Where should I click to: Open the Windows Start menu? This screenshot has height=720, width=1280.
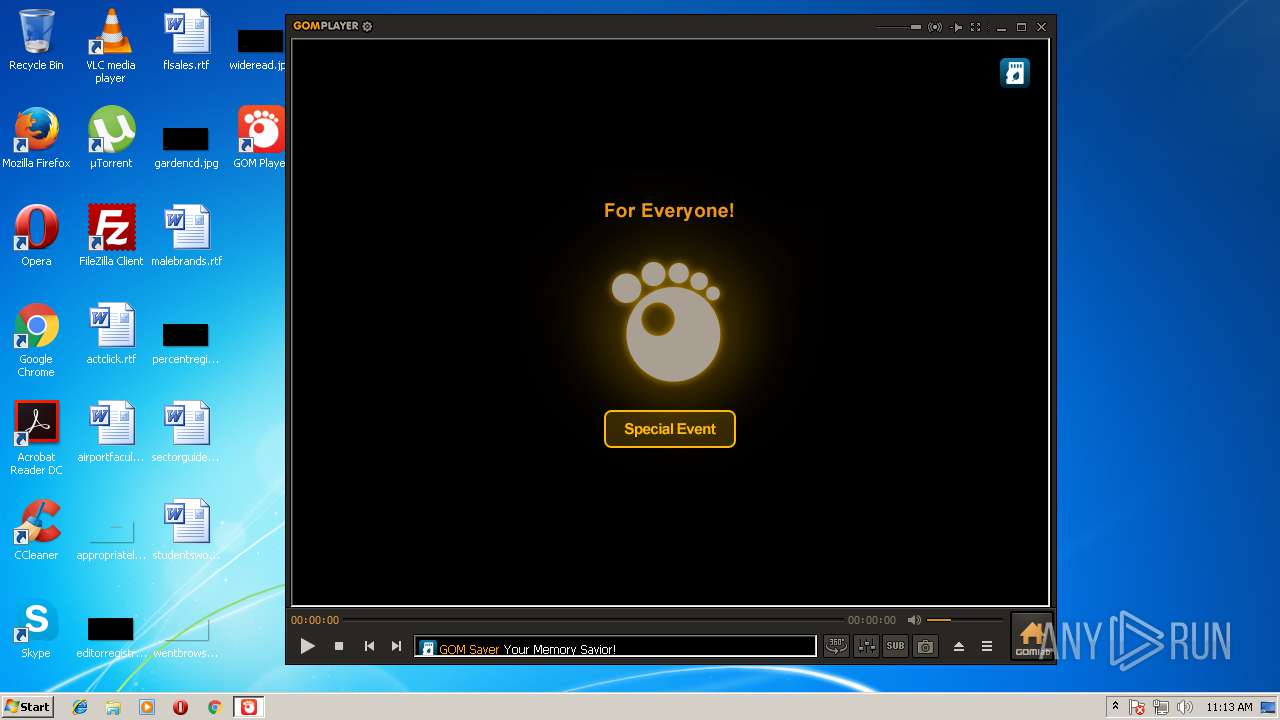[27, 707]
